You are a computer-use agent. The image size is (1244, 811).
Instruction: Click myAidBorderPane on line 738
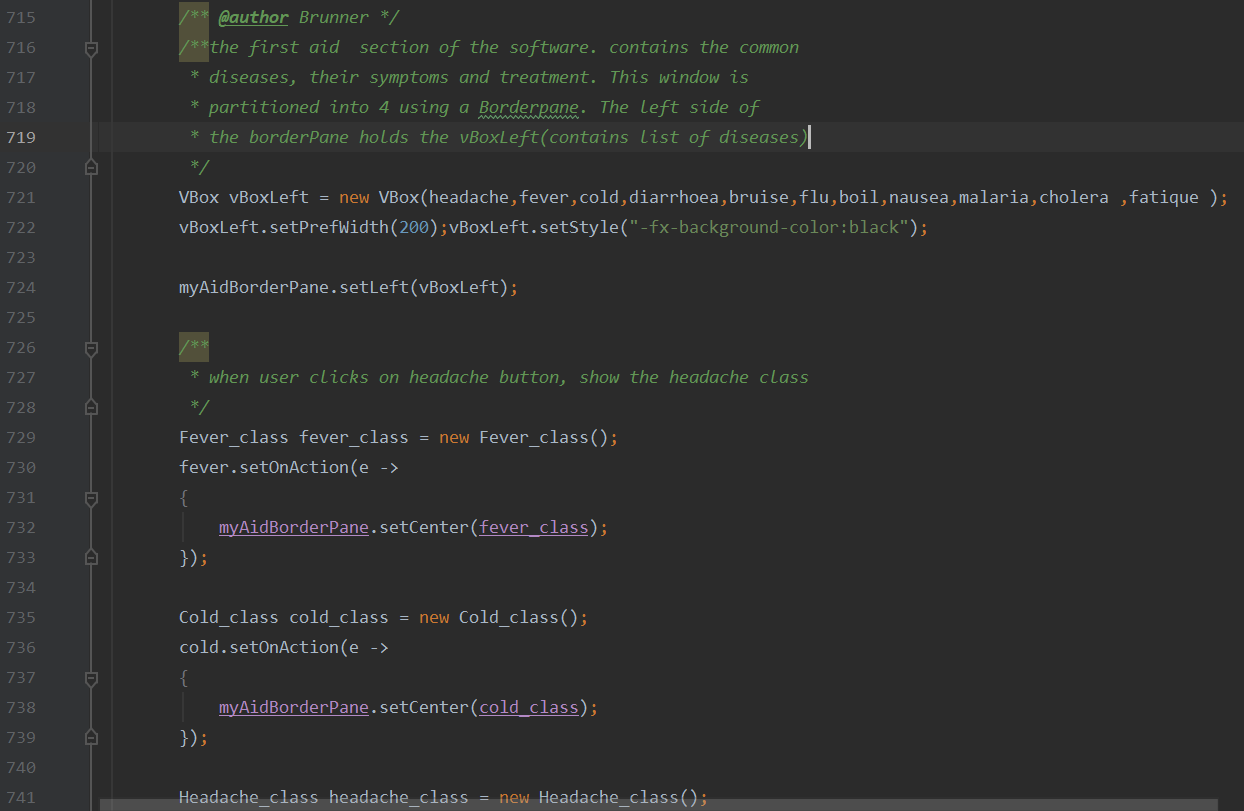tap(294, 707)
